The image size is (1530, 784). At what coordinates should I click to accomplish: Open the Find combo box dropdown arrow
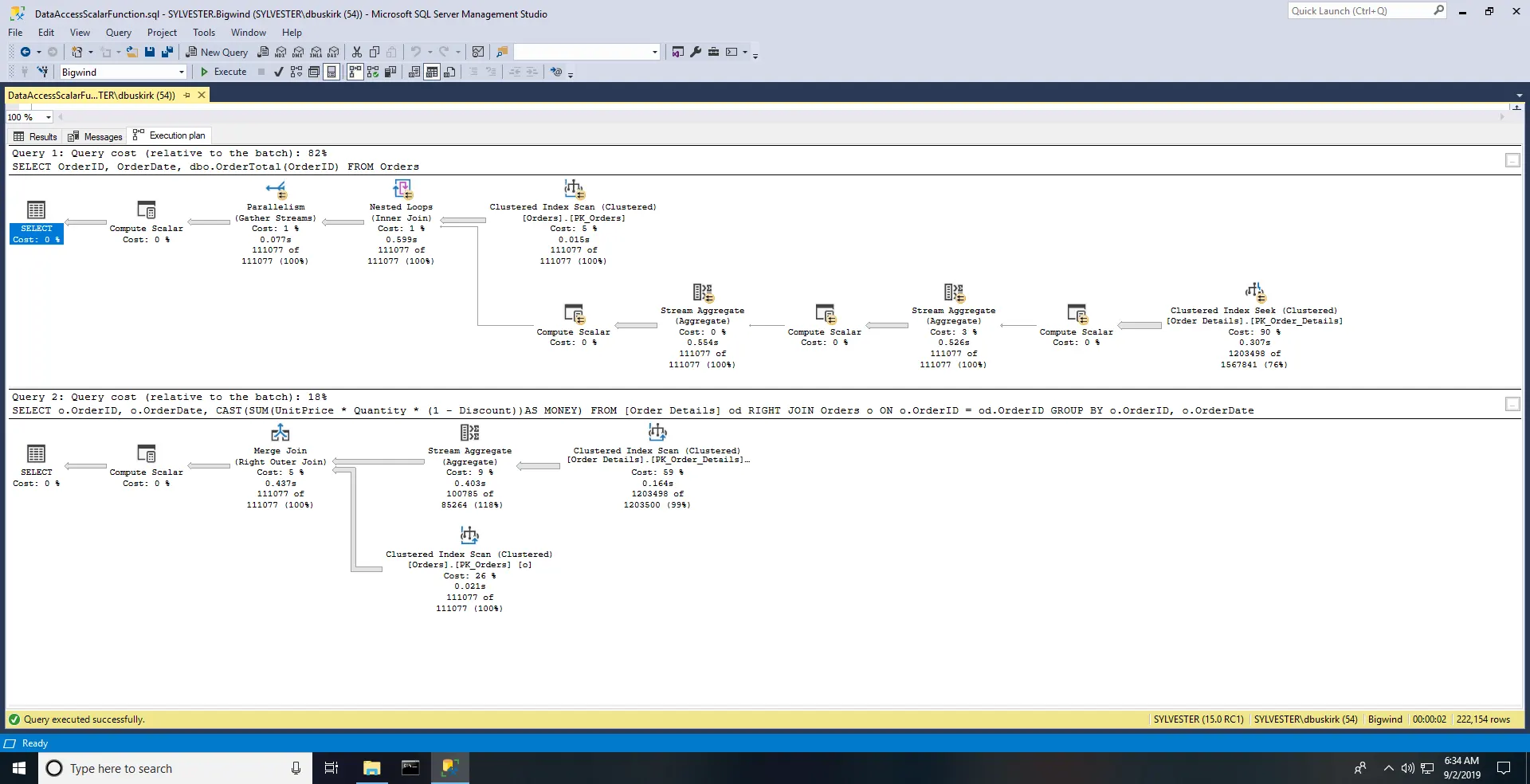tap(655, 52)
